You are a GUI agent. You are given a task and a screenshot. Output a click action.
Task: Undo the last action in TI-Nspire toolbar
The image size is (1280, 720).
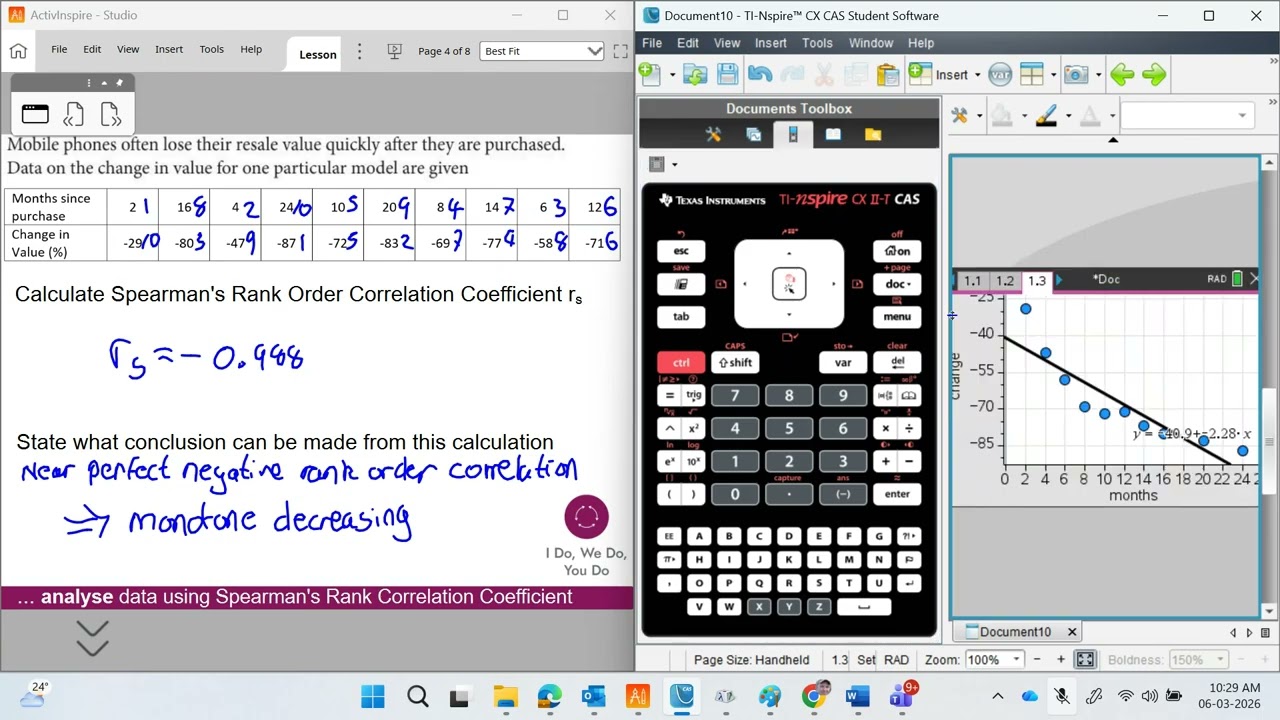pyautogui.click(x=759, y=74)
